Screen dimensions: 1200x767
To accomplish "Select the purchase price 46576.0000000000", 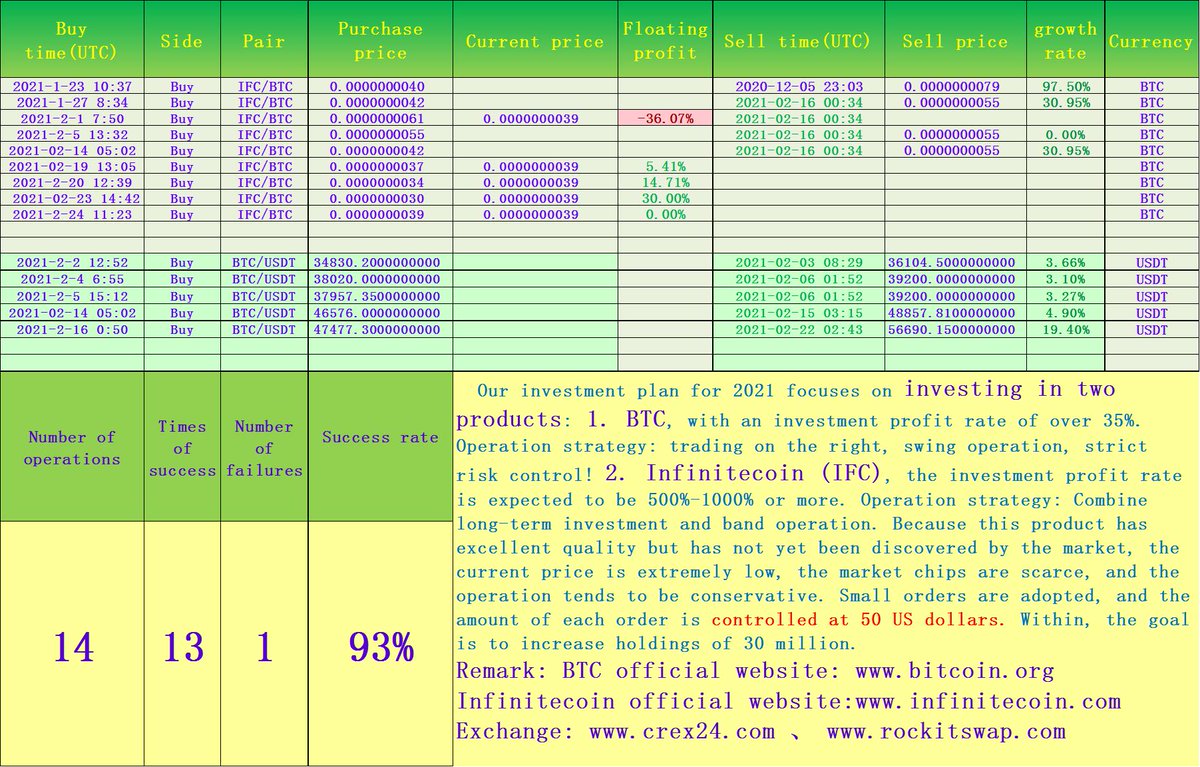I will coord(380,313).
